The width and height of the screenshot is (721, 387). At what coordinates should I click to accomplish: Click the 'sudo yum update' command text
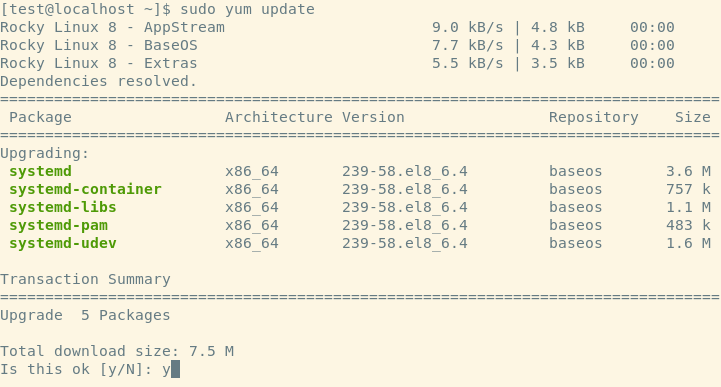[x=247, y=9]
